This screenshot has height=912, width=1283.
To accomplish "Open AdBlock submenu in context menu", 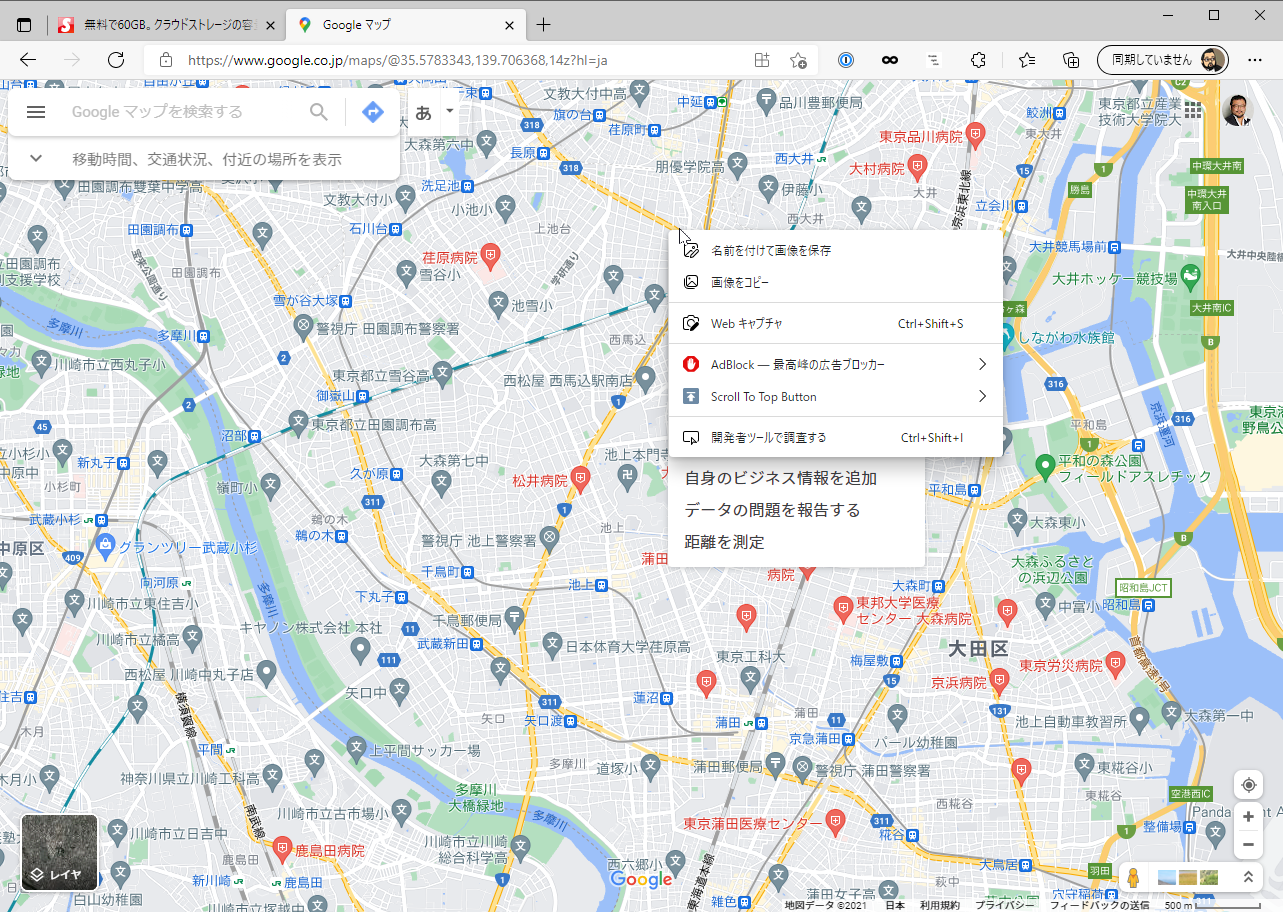I will click(x=835, y=364).
